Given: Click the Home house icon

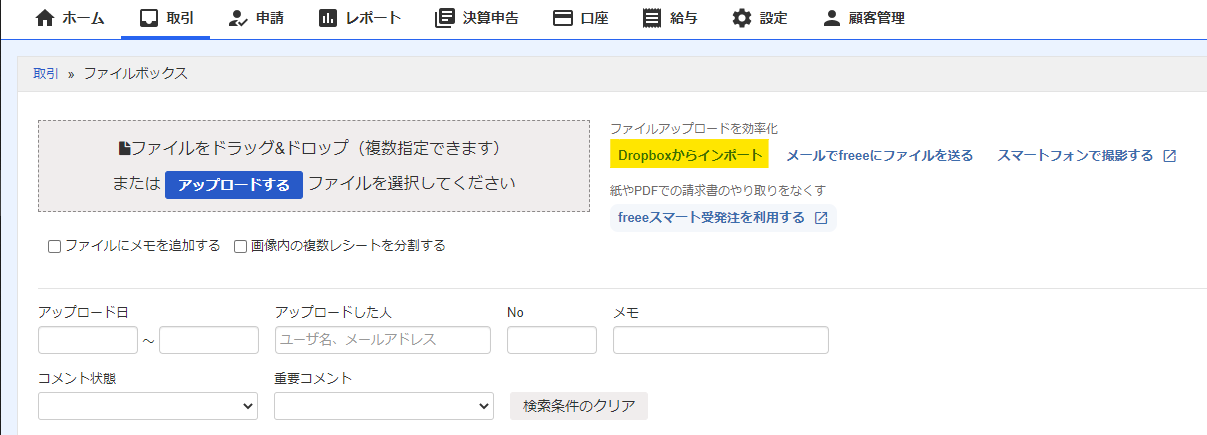Looking at the screenshot, I should pos(44,18).
